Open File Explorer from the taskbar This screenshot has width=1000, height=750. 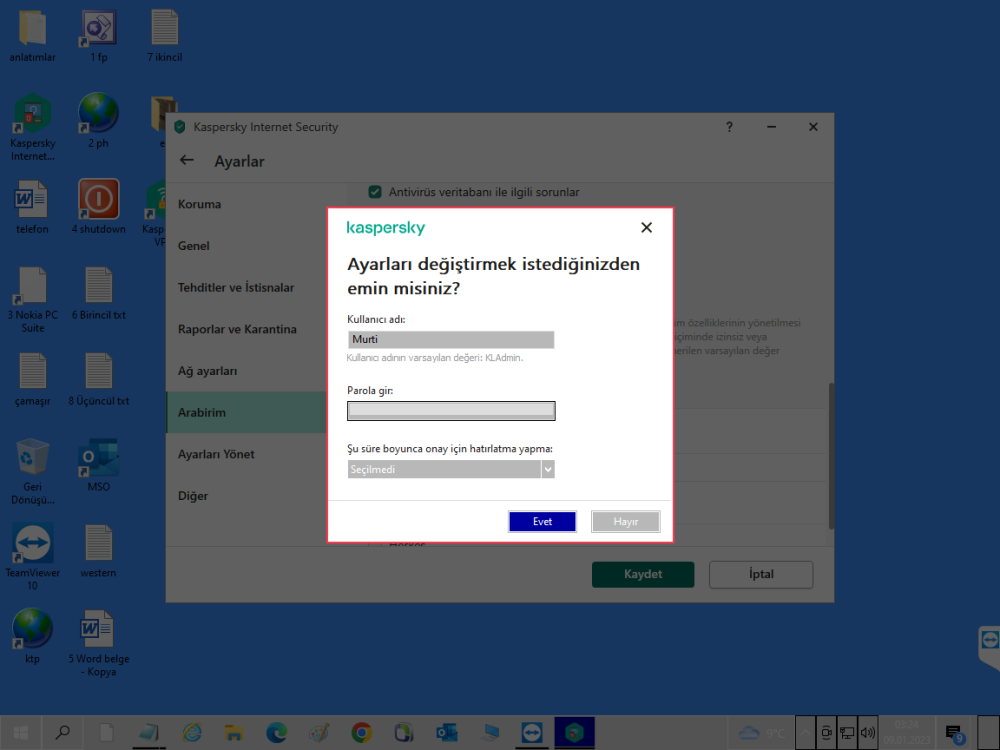point(233,733)
